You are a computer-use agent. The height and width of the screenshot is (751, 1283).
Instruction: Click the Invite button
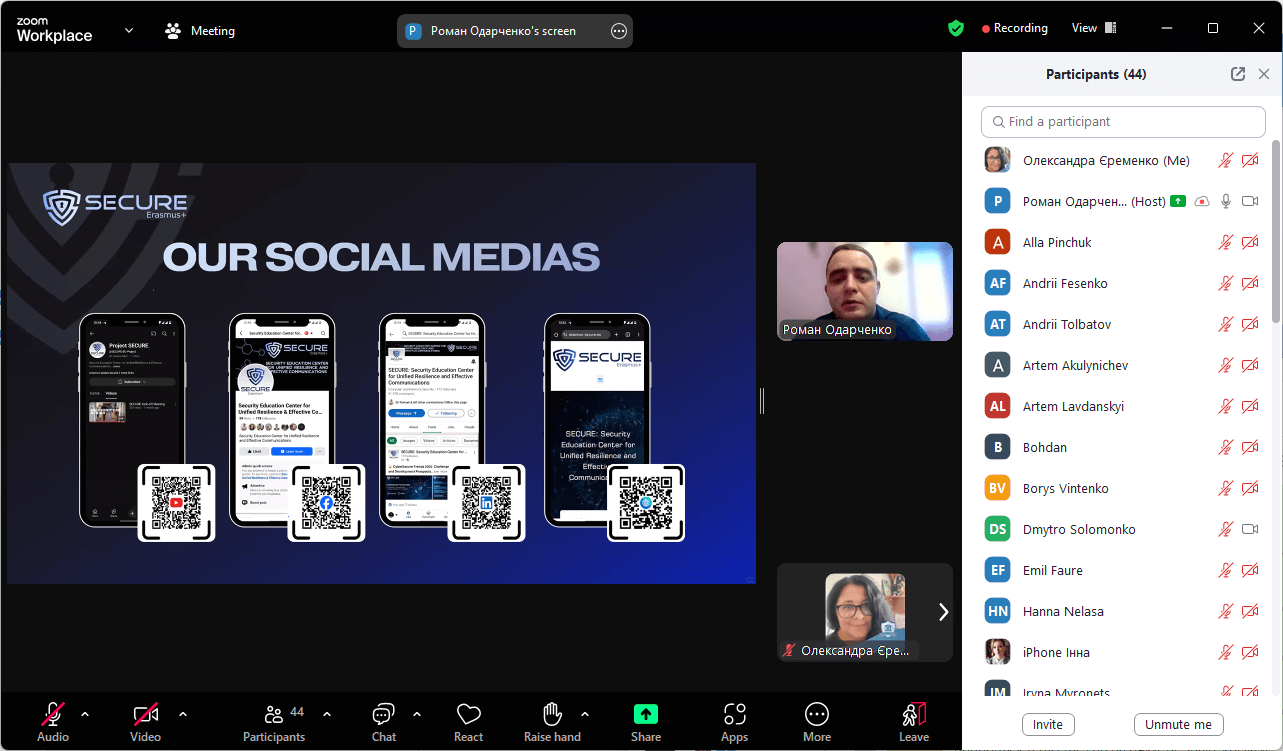[1048, 725]
